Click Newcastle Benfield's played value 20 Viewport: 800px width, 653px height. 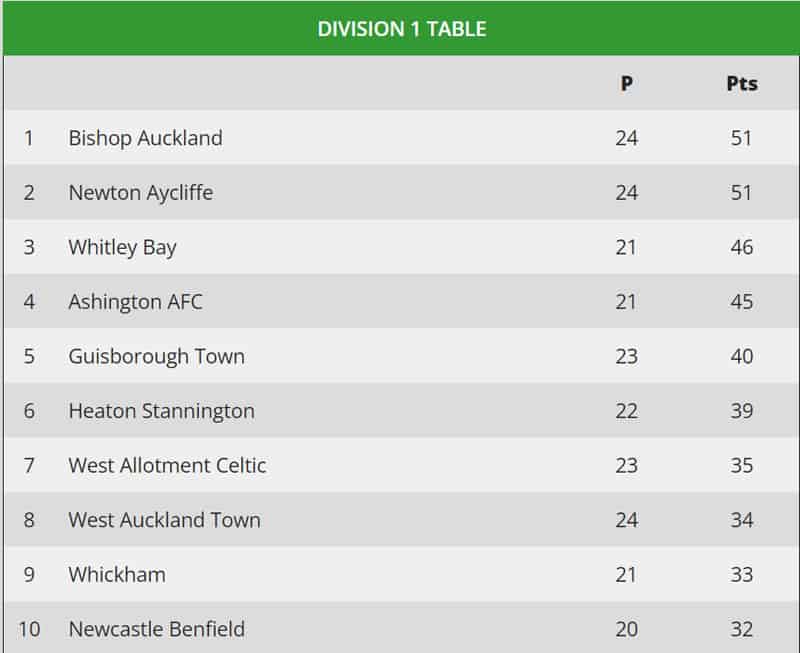(x=627, y=629)
